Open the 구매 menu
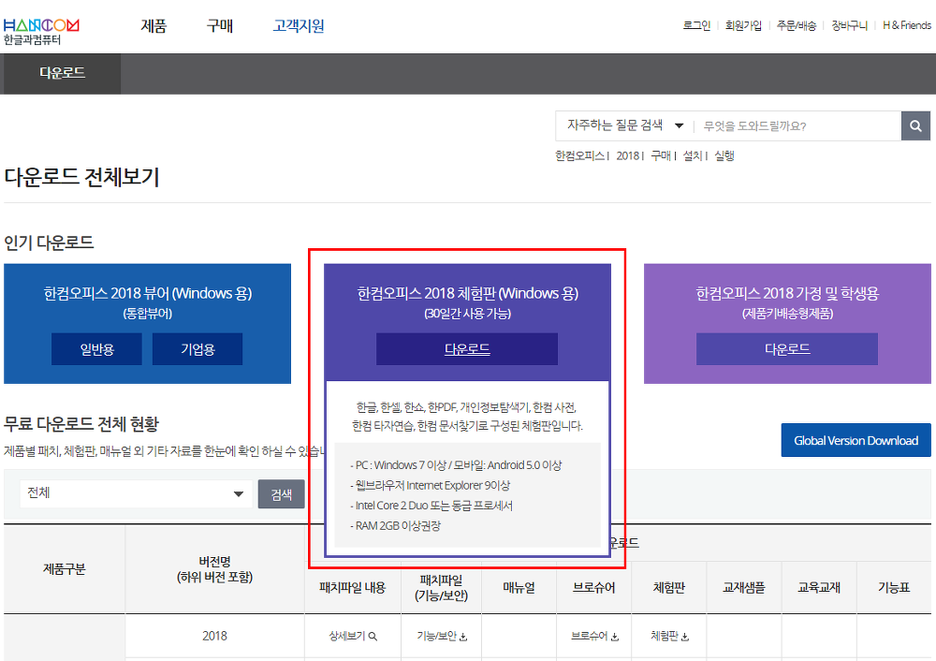936x661 pixels. coord(220,26)
